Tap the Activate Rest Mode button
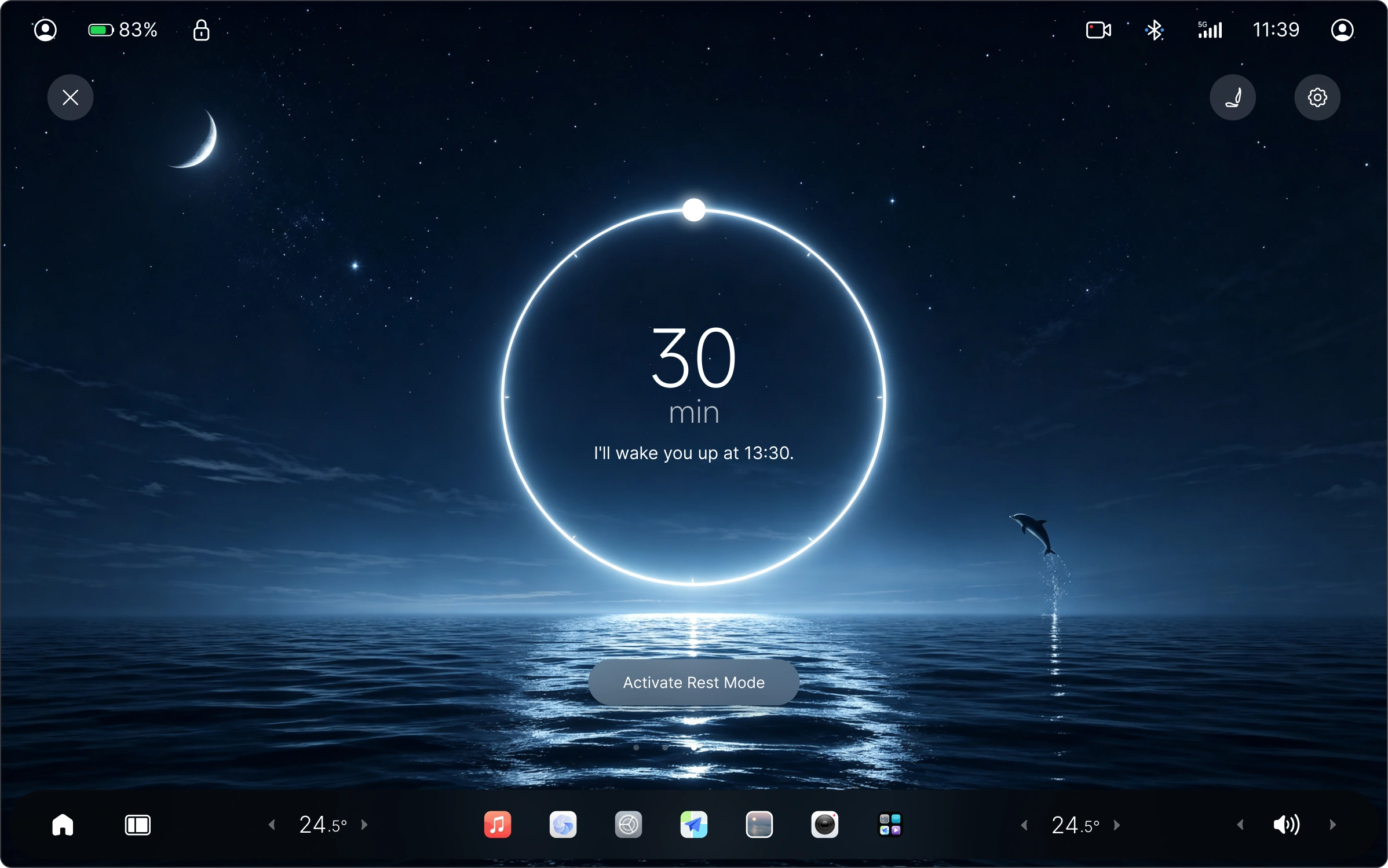The height and width of the screenshot is (868, 1388). pos(693,682)
